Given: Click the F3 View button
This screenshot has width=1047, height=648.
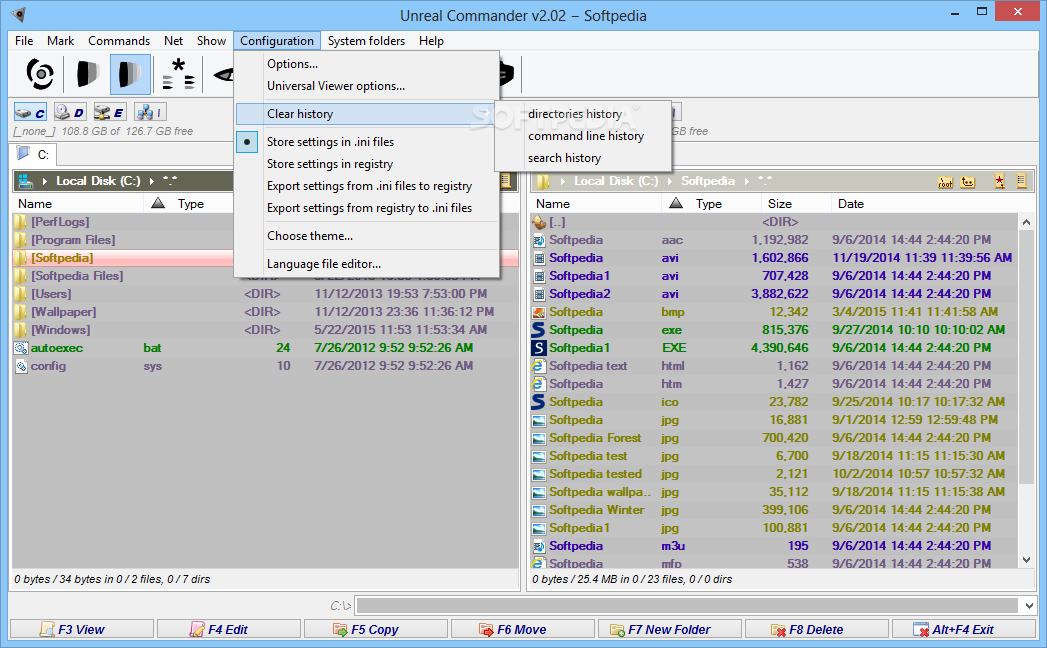Looking at the screenshot, I should click(81, 629).
